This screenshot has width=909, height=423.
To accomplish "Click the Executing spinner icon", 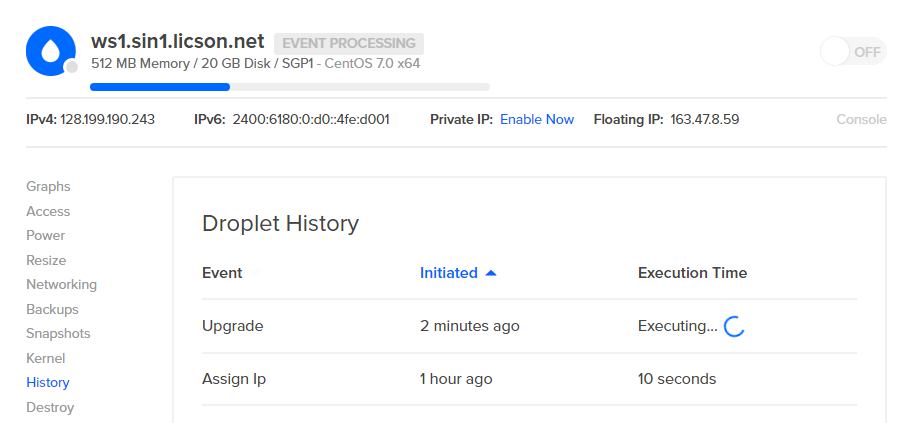I will (x=734, y=326).
